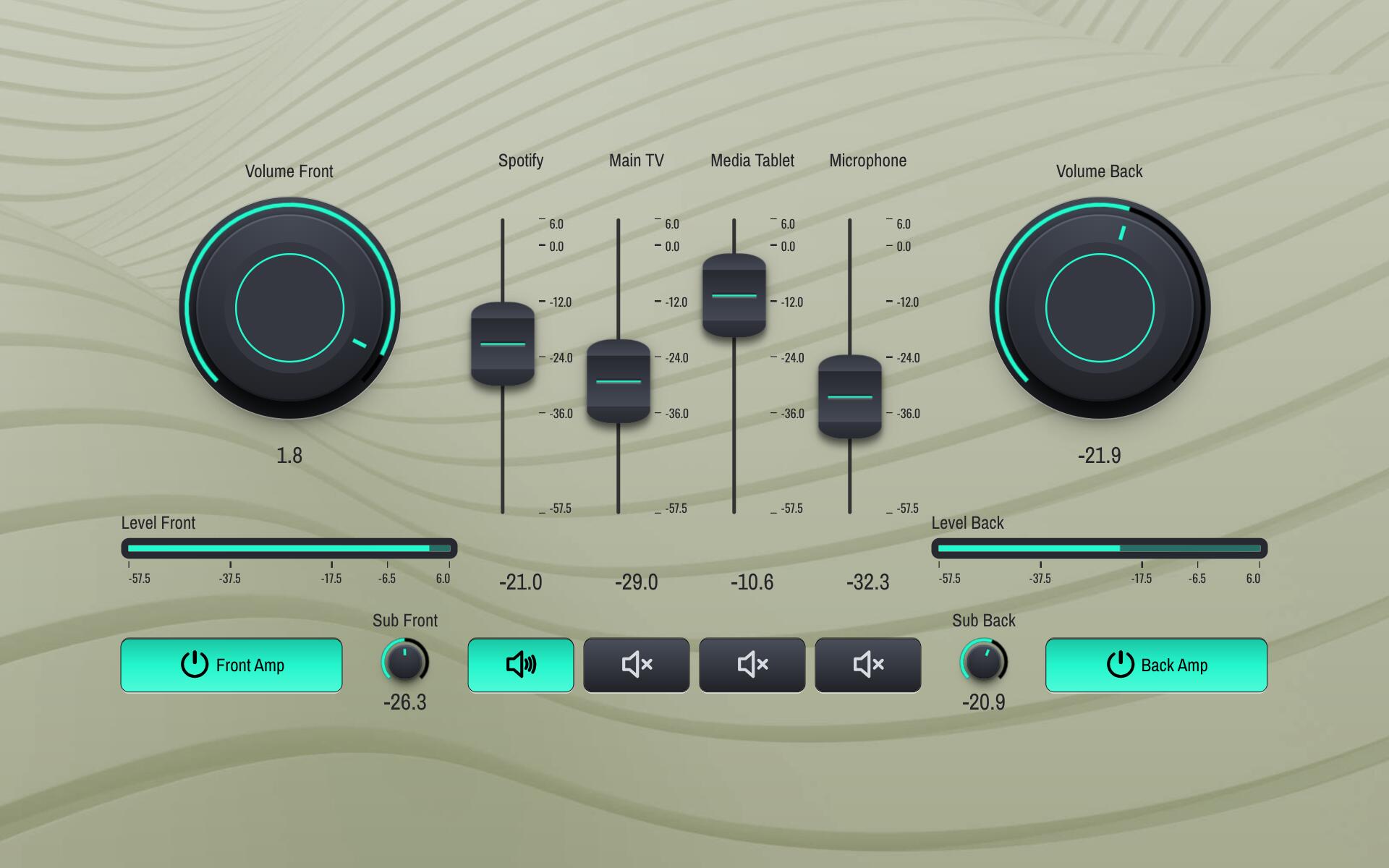Mute the Spotify channel speaker button
Viewport: 1389px width, 868px height.
pyautogui.click(x=520, y=665)
